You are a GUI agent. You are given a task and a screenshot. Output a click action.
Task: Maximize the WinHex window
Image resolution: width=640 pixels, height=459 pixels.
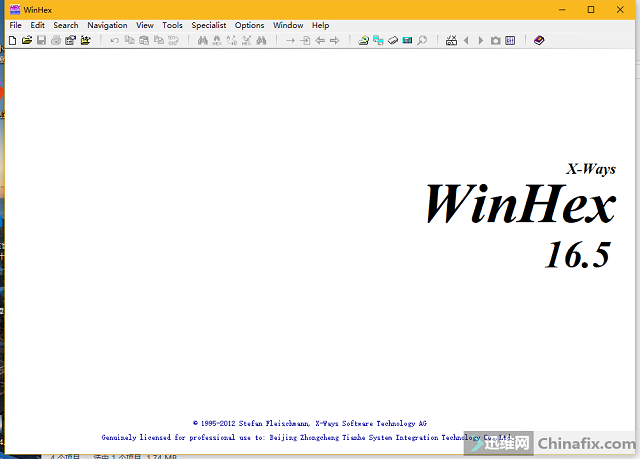tap(591, 9)
